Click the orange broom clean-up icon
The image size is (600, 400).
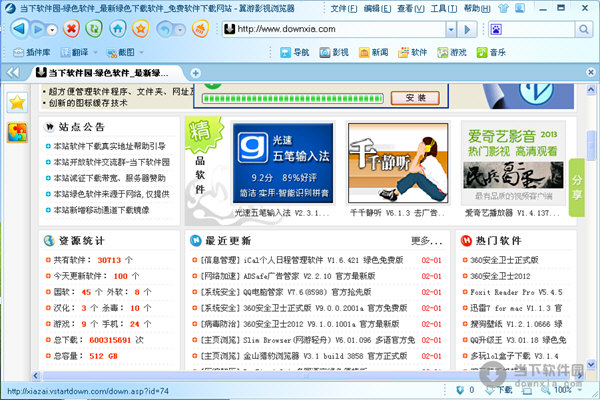201,29
